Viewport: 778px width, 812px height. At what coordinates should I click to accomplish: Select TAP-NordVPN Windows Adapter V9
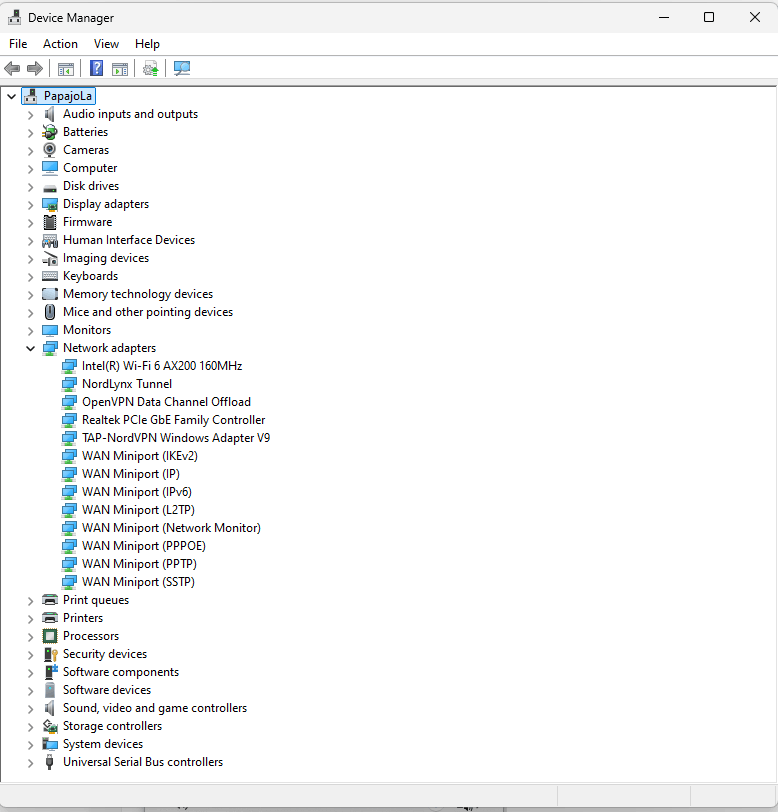point(176,438)
